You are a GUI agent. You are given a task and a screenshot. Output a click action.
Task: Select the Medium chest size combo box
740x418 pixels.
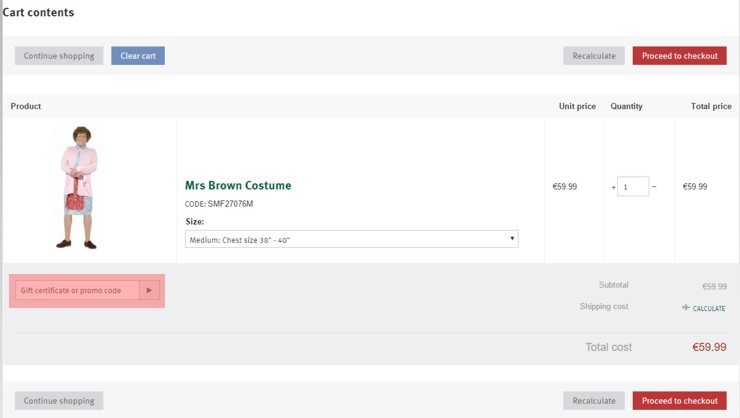point(352,239)
